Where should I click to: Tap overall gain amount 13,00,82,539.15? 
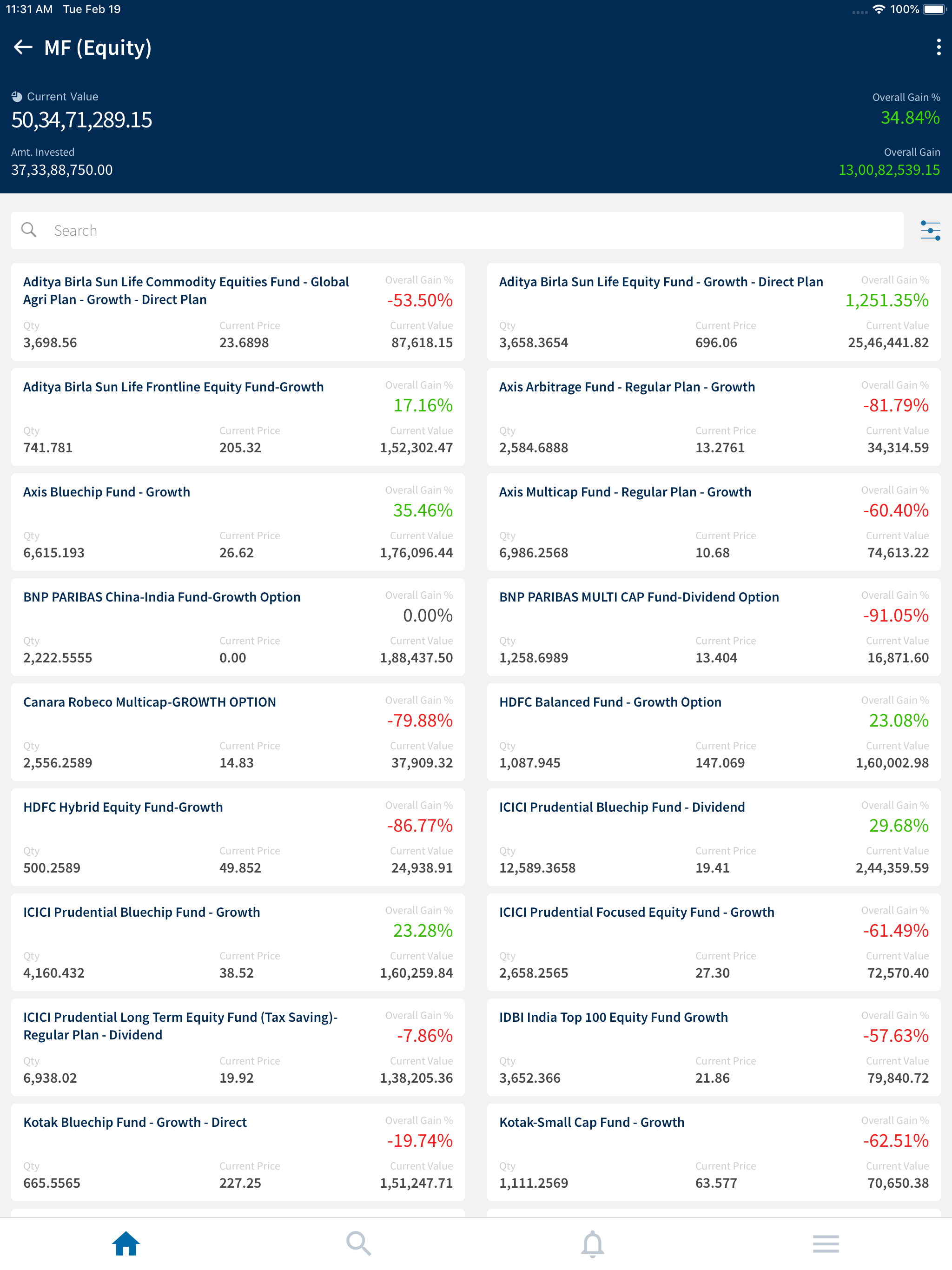889,170
